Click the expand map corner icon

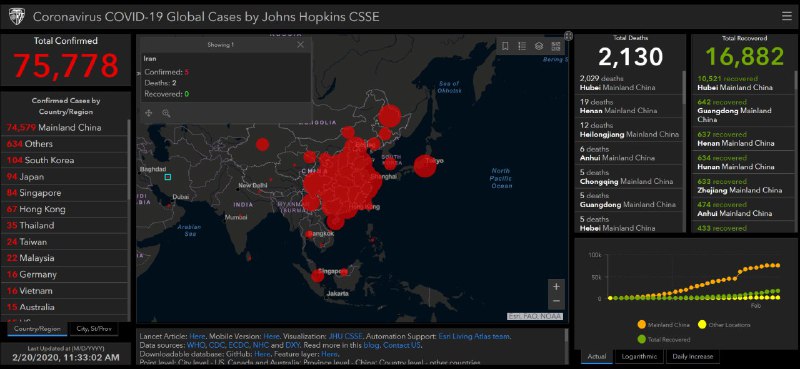click(568, 35)
